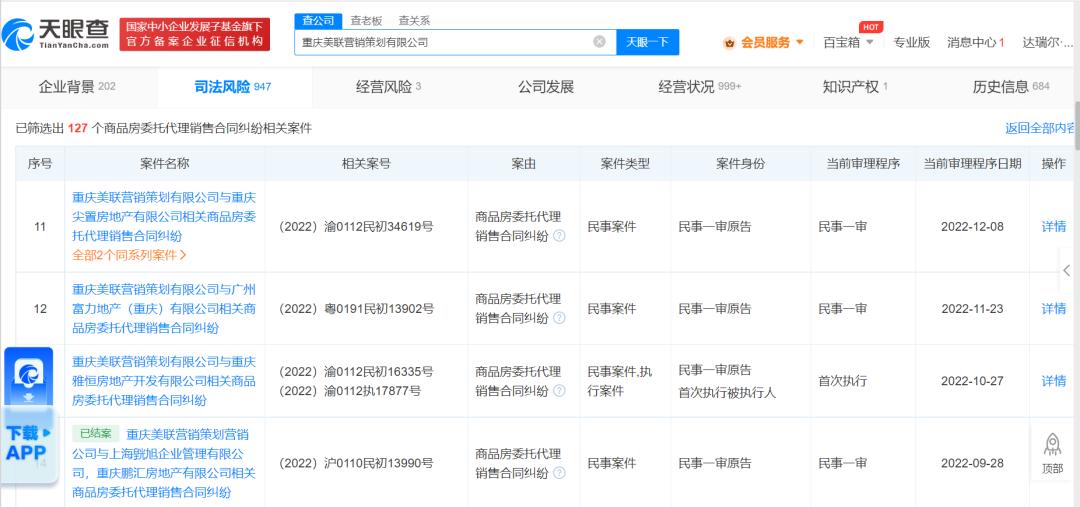This screenshot has height=507, width=1080.
Task: Click the official credit agency red banner
Action: [195, 34]
